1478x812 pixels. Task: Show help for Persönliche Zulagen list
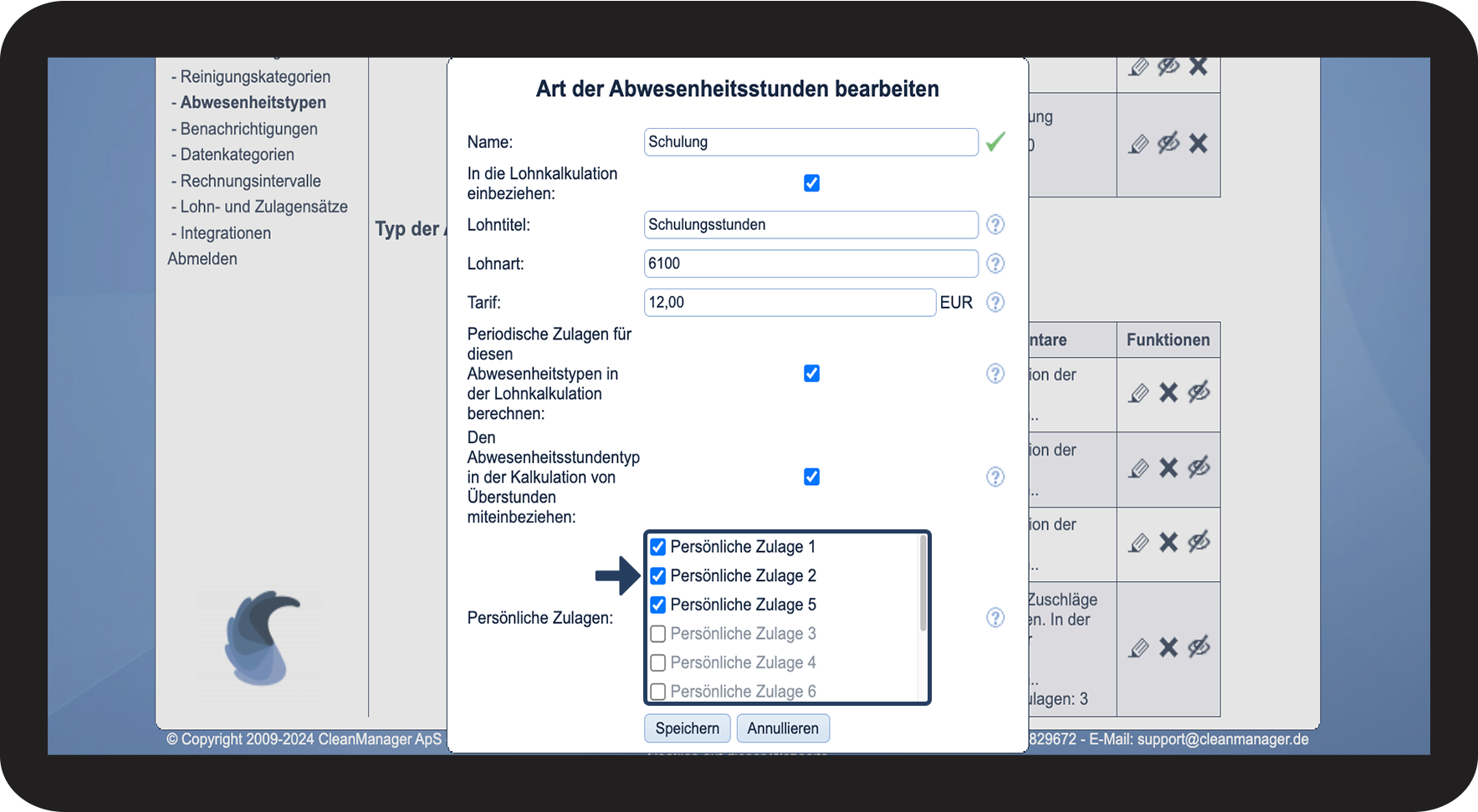(995, 618)
